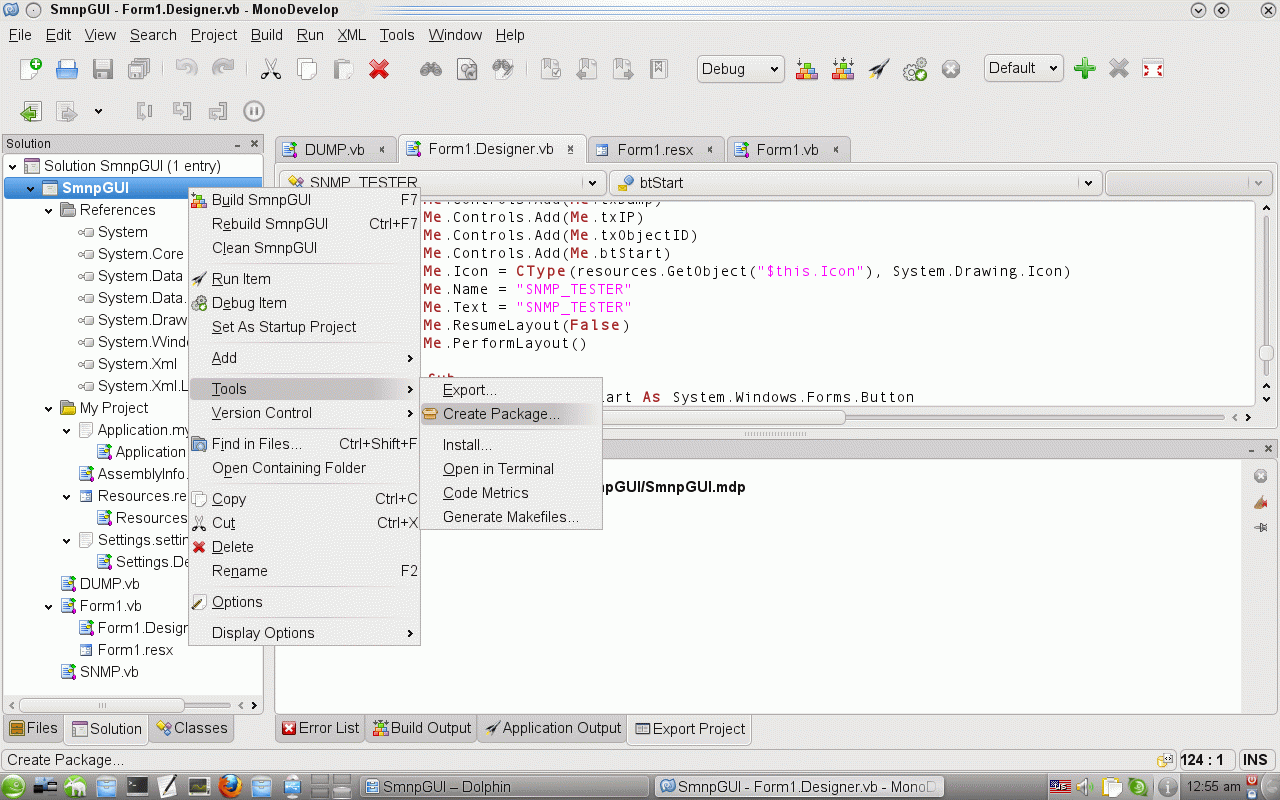
Task: Open the Build Output tab
Action: (x=421, y=729)
